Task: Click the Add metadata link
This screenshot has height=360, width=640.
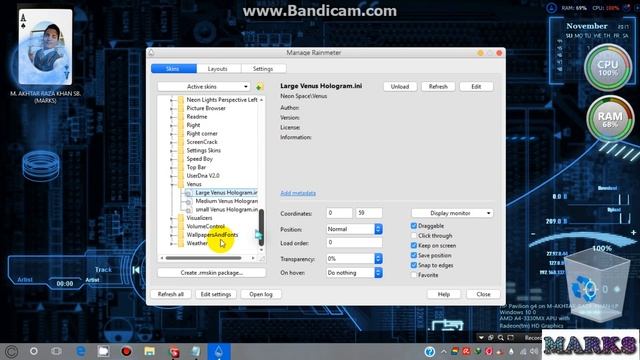Action: [x=298, y=193]
